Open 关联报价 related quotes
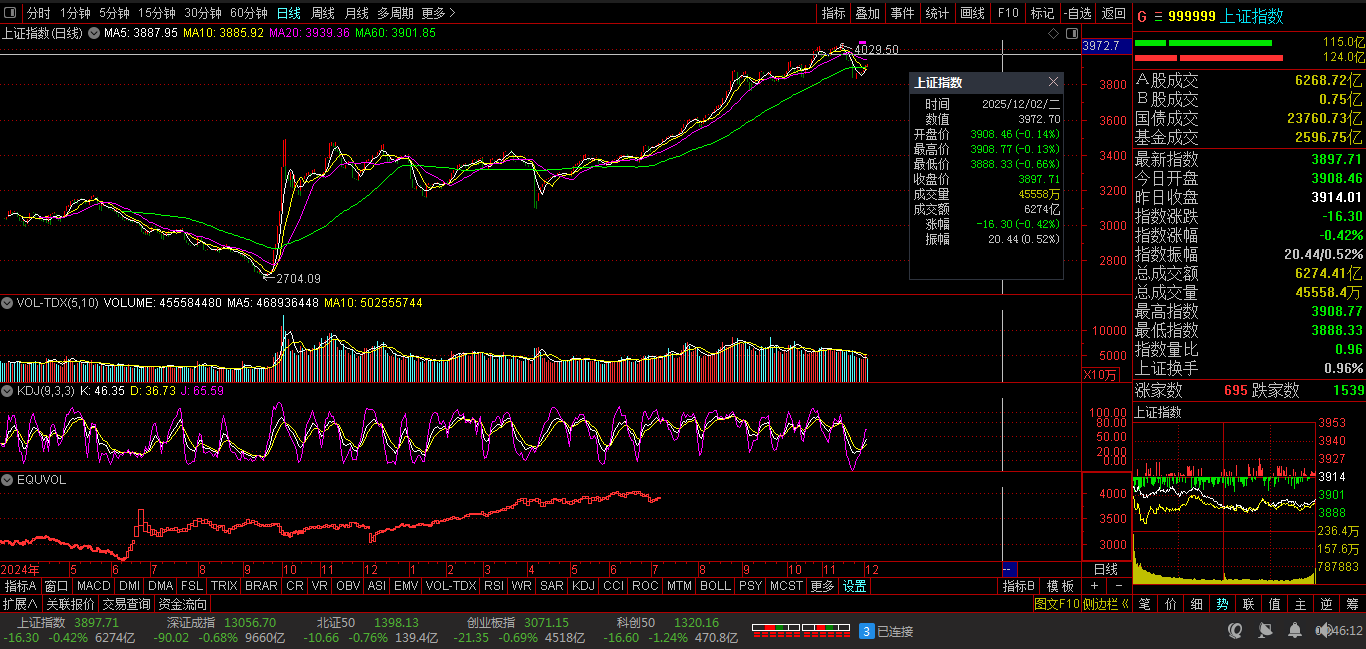This screenshot has height=649, width=1366. 70,604
